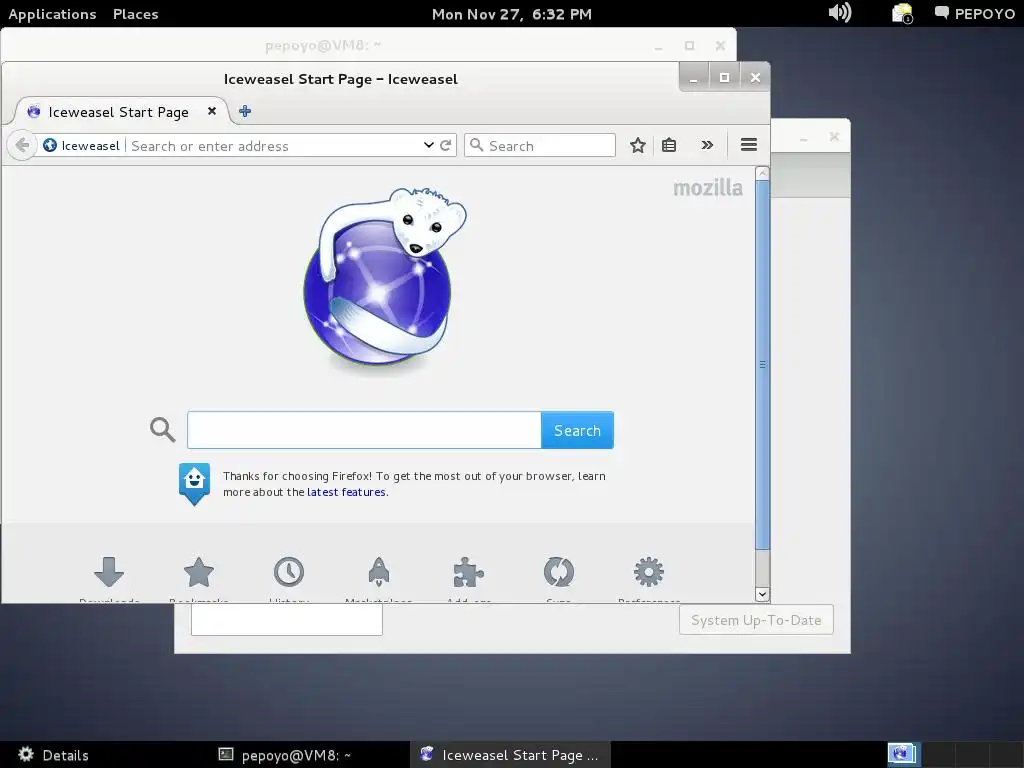1024x768 pixels.
Task: Follow the latest features link
Action: [346, 492]
